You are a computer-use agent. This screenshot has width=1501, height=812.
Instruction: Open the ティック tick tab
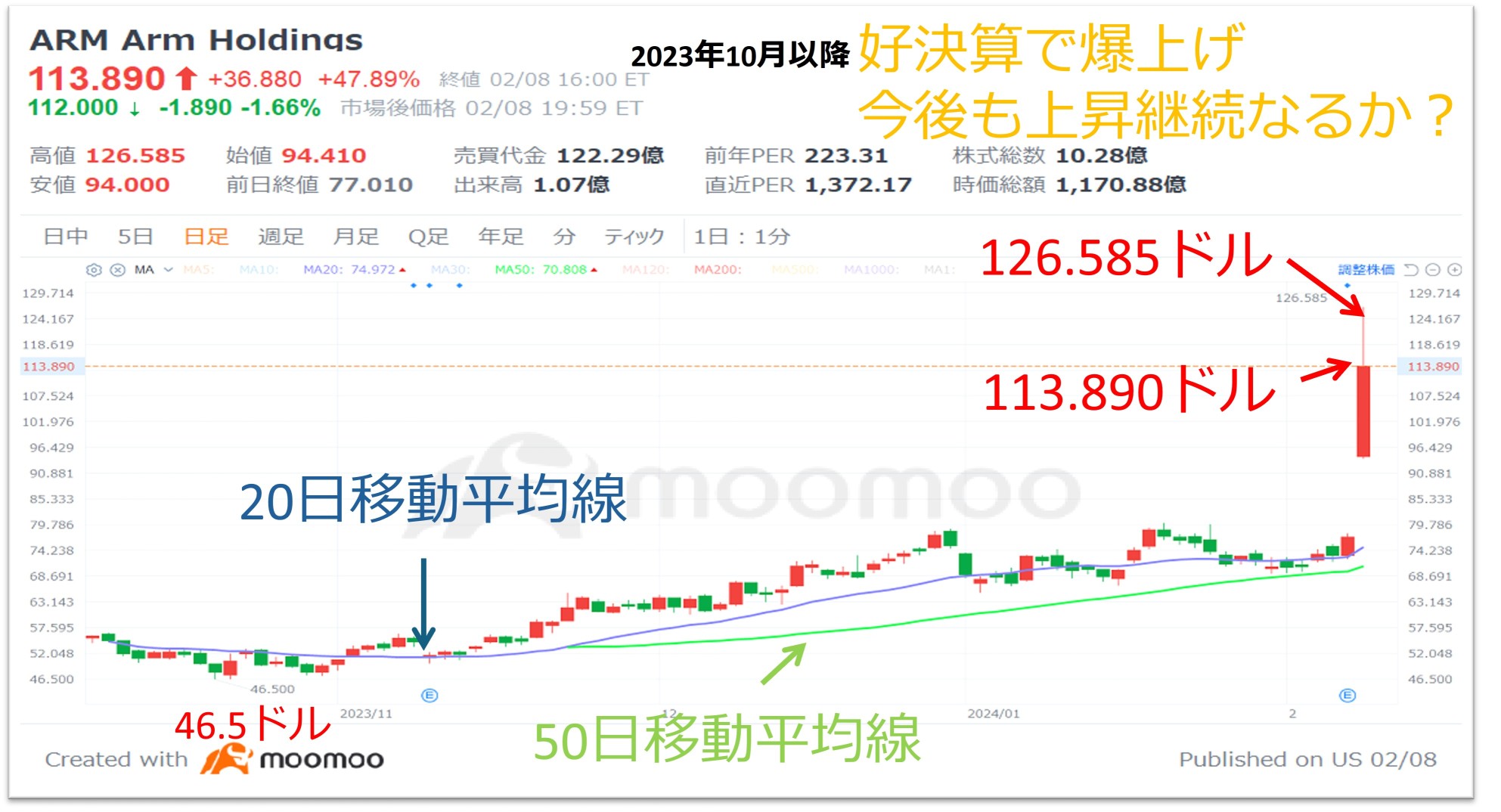(634, 237)
